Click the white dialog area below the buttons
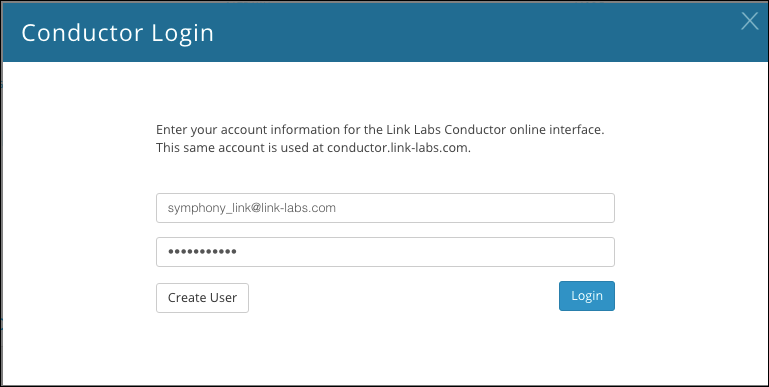Image resolution: width=769 pixels, height=387 pixels. [x=385, y=349]
